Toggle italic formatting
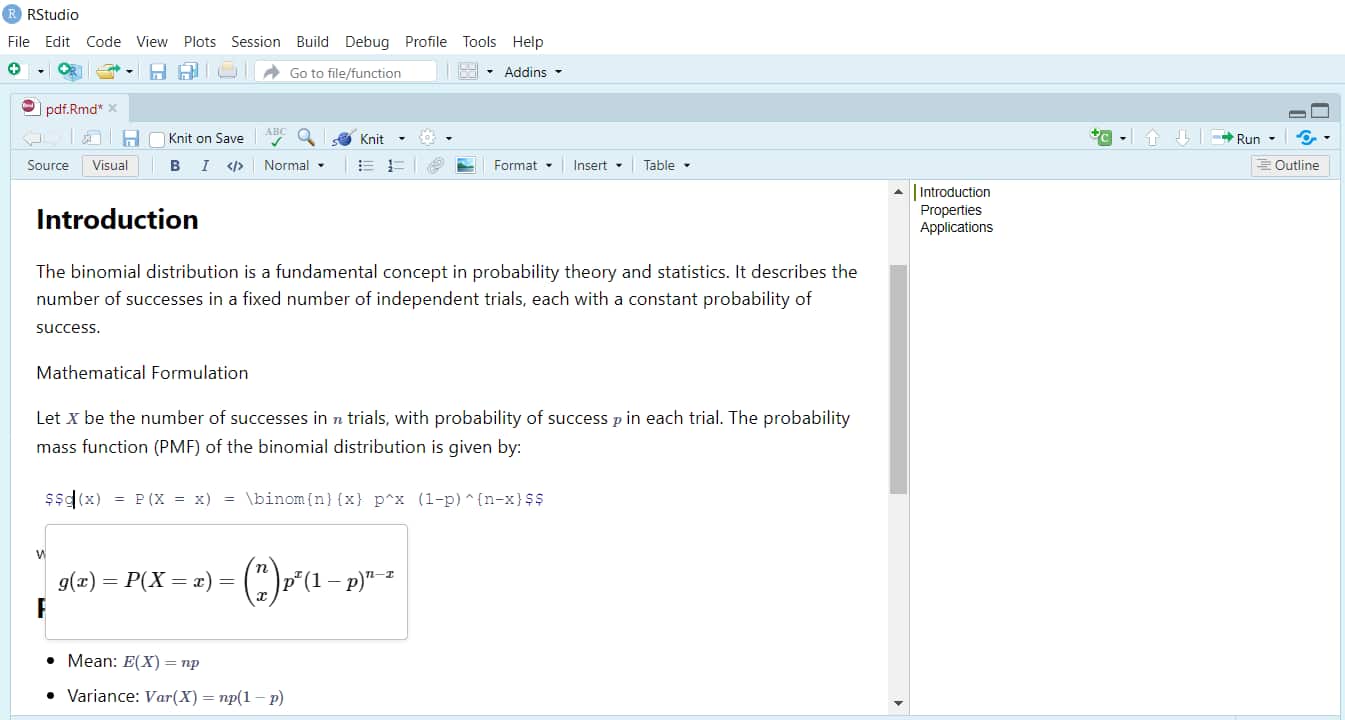The image size is (1345, 720). click(x=204, y=165)
